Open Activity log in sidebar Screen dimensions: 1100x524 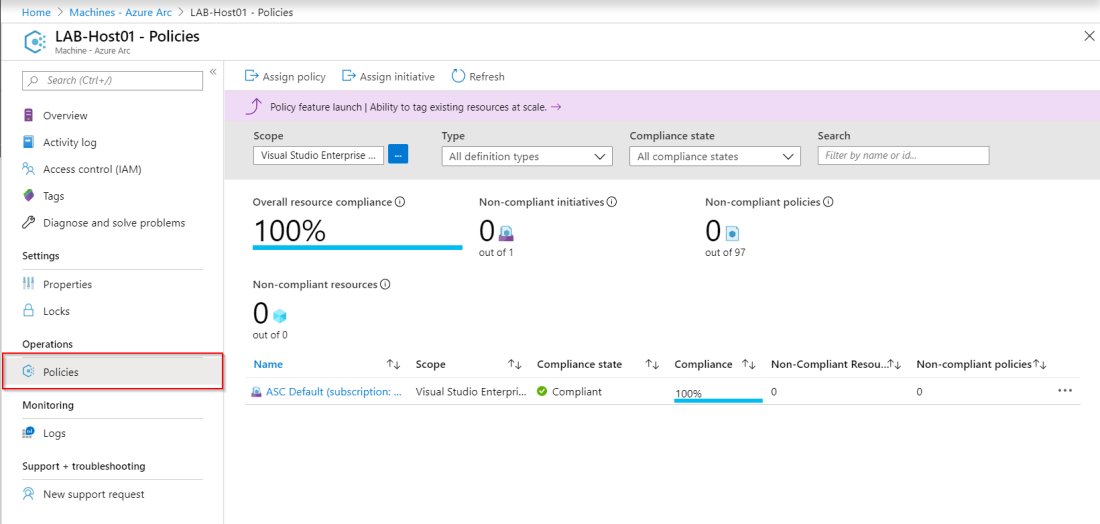pyautogui.click(x=69, y=143)
